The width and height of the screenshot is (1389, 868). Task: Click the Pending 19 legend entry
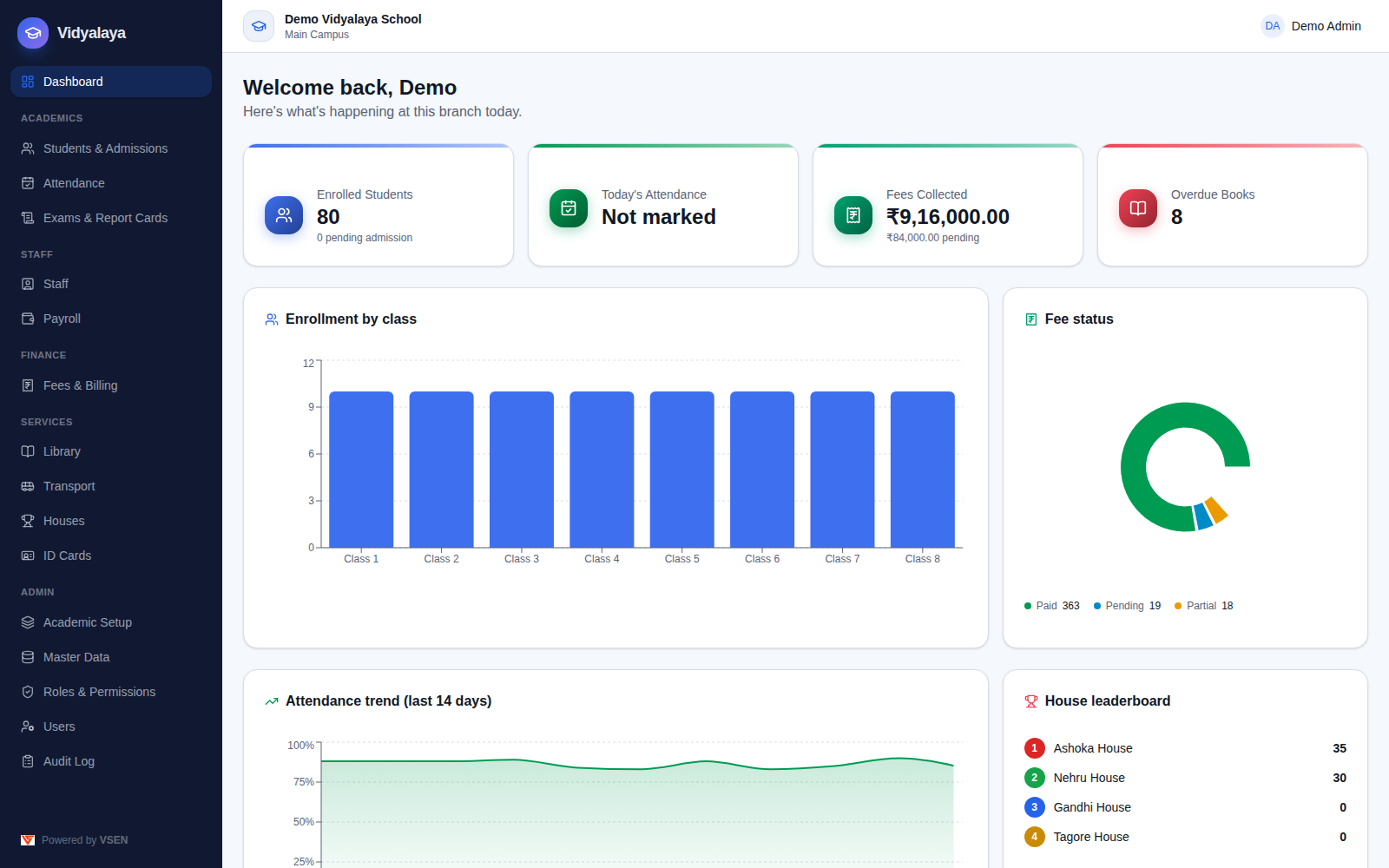point(1127,606)
